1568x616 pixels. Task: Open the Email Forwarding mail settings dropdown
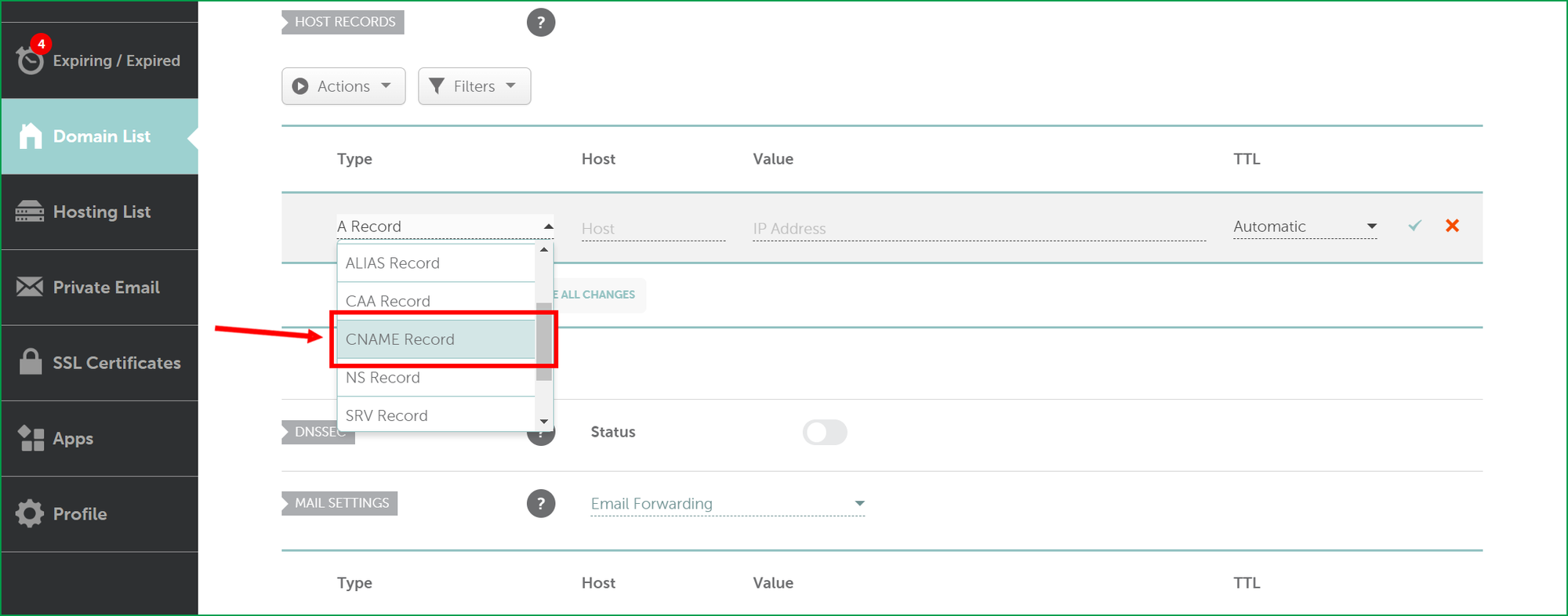pyautogui.click(x=728, y=504)
